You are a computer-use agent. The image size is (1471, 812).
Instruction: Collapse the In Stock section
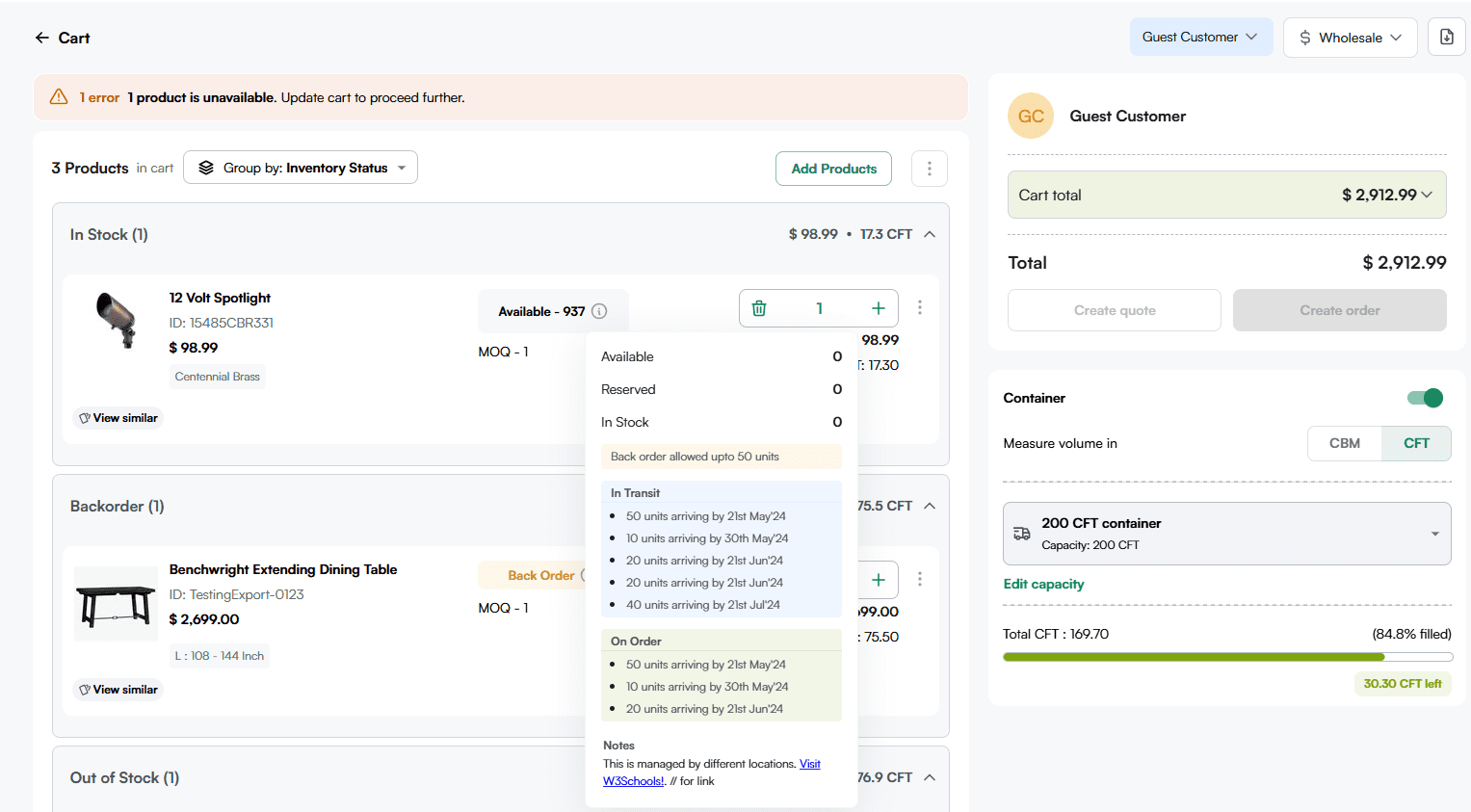[930, 234]
